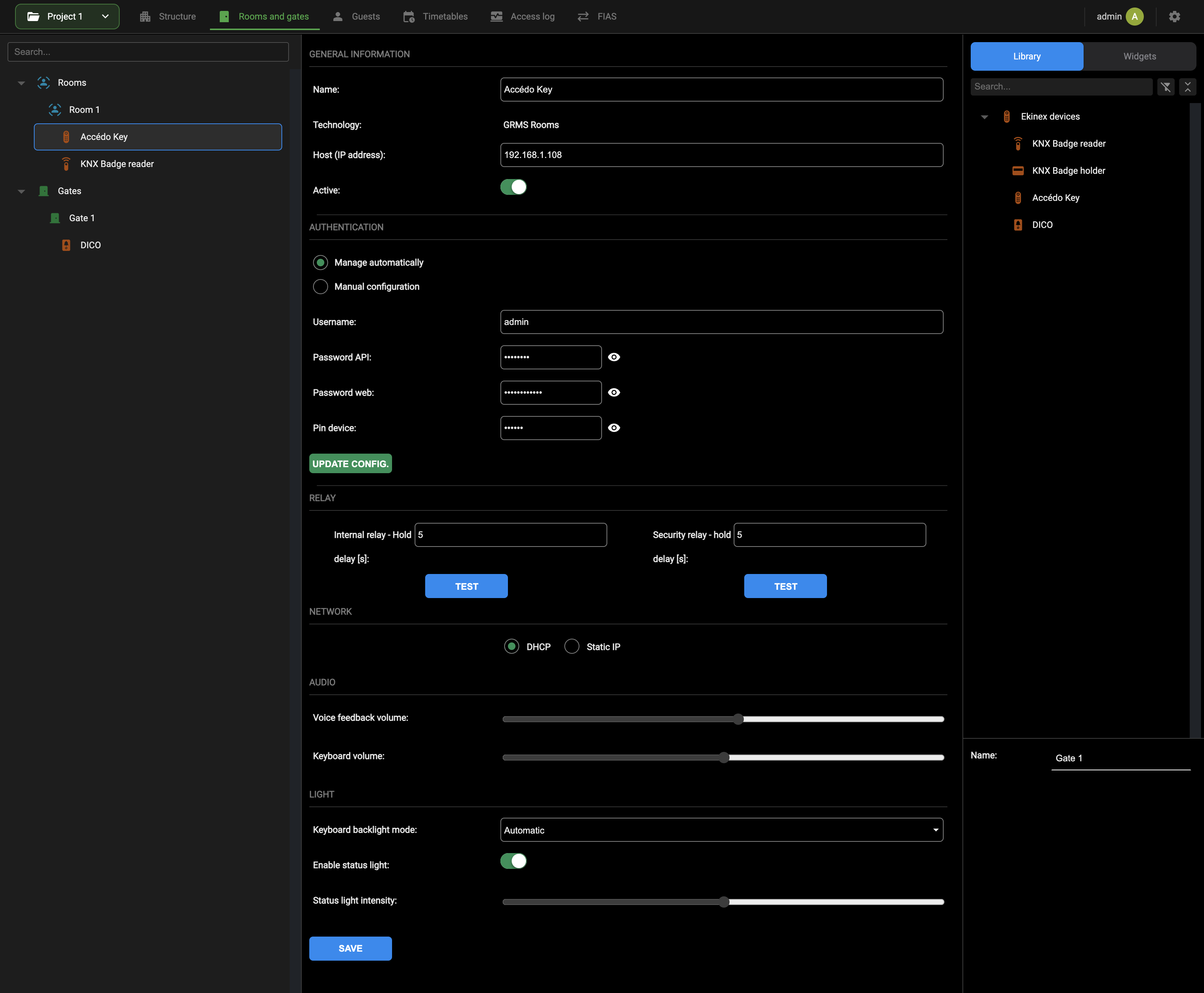Reveal the Pin device value
The image size is (1204, 993).
[614, 428]
